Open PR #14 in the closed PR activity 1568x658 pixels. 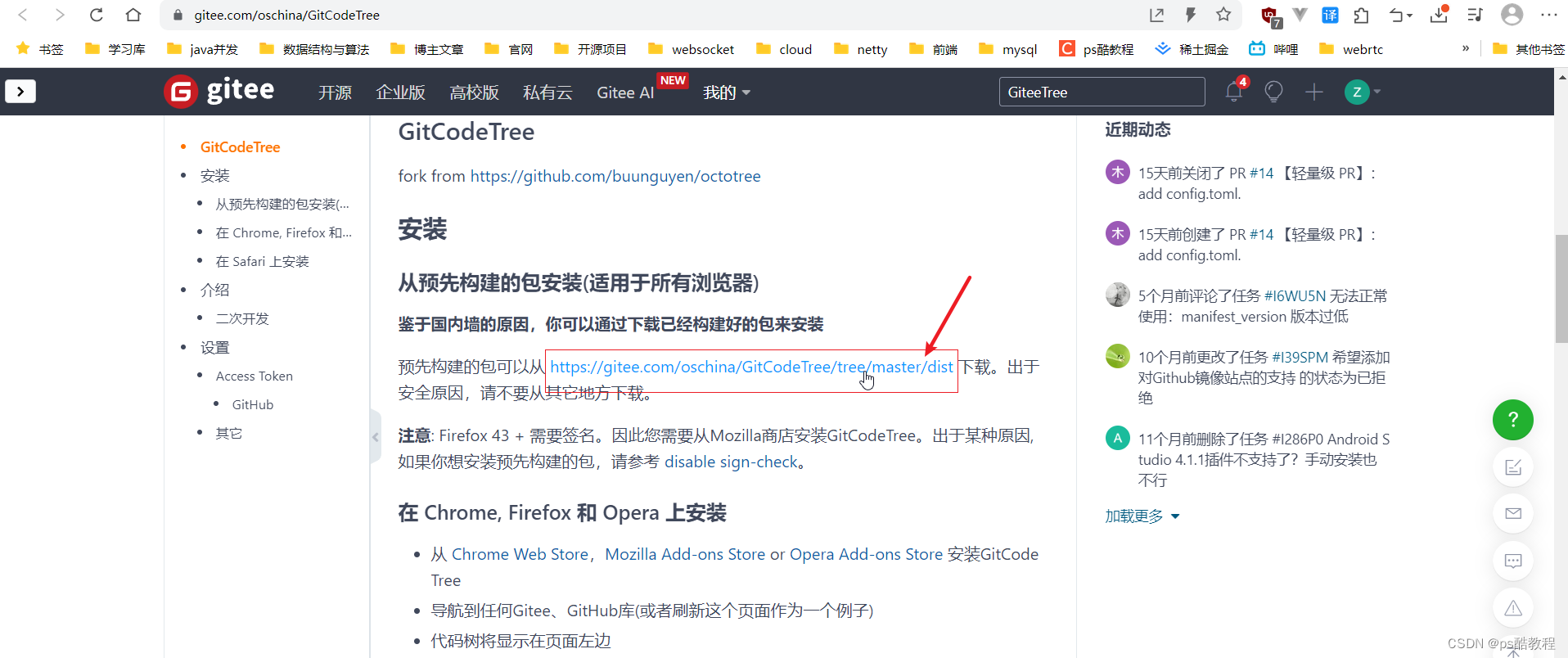click(x=1261, y=174)
